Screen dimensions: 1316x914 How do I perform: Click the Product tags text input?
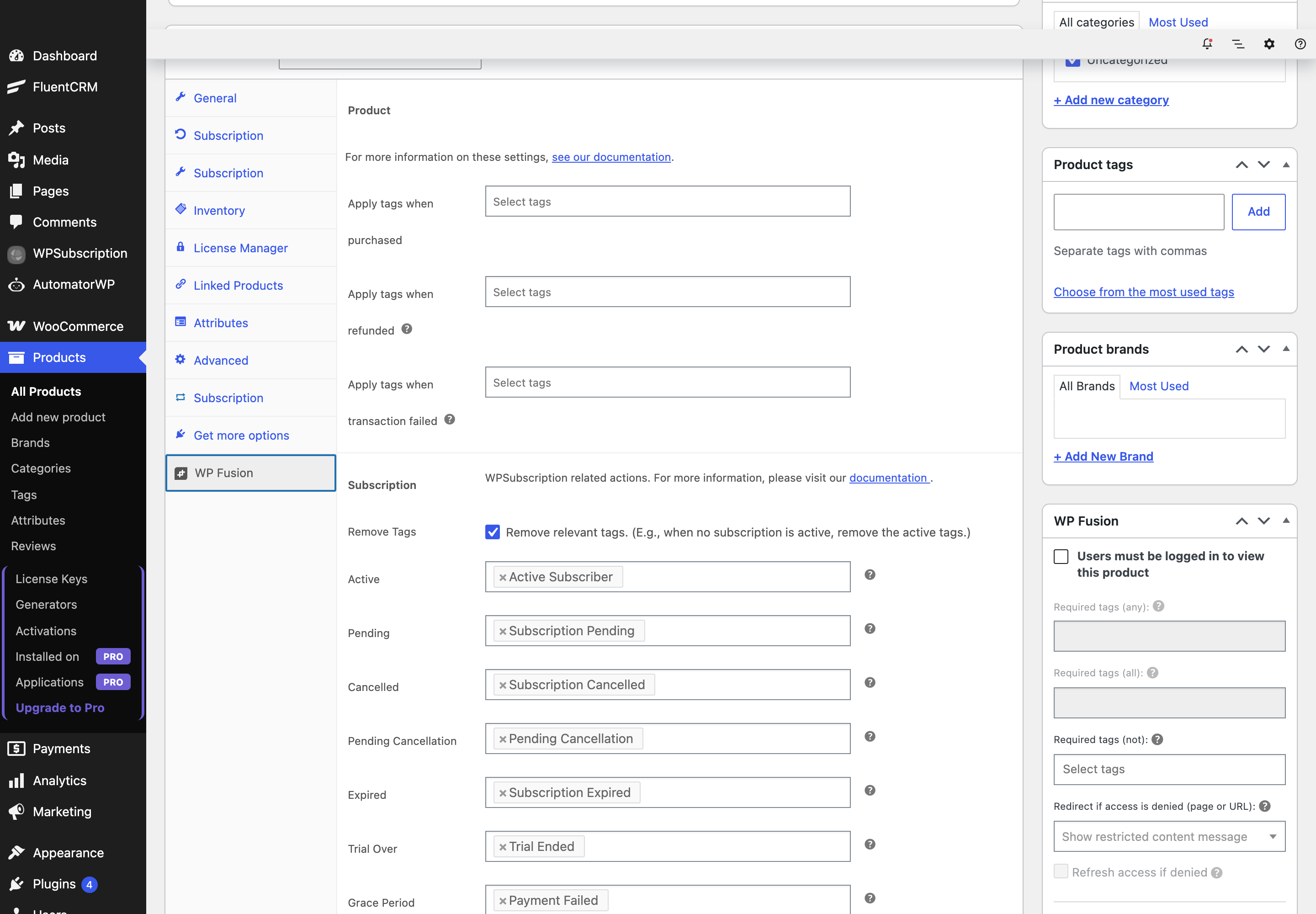click(x=1138, y=212)
